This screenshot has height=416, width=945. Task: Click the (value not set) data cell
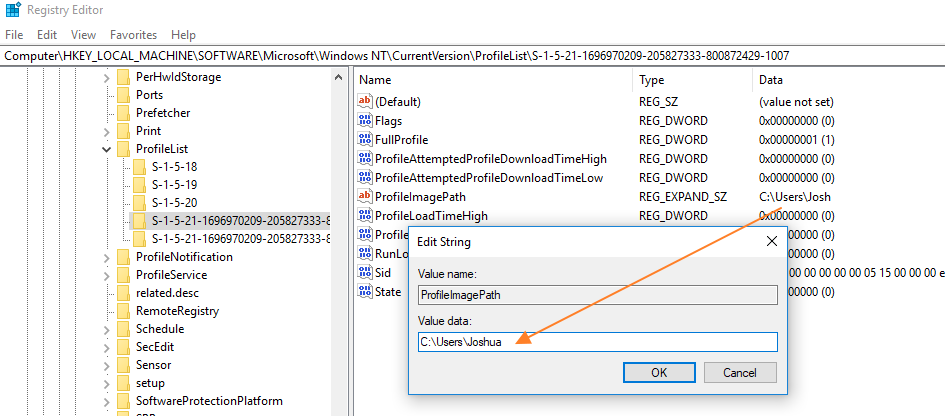click(796, 102)
